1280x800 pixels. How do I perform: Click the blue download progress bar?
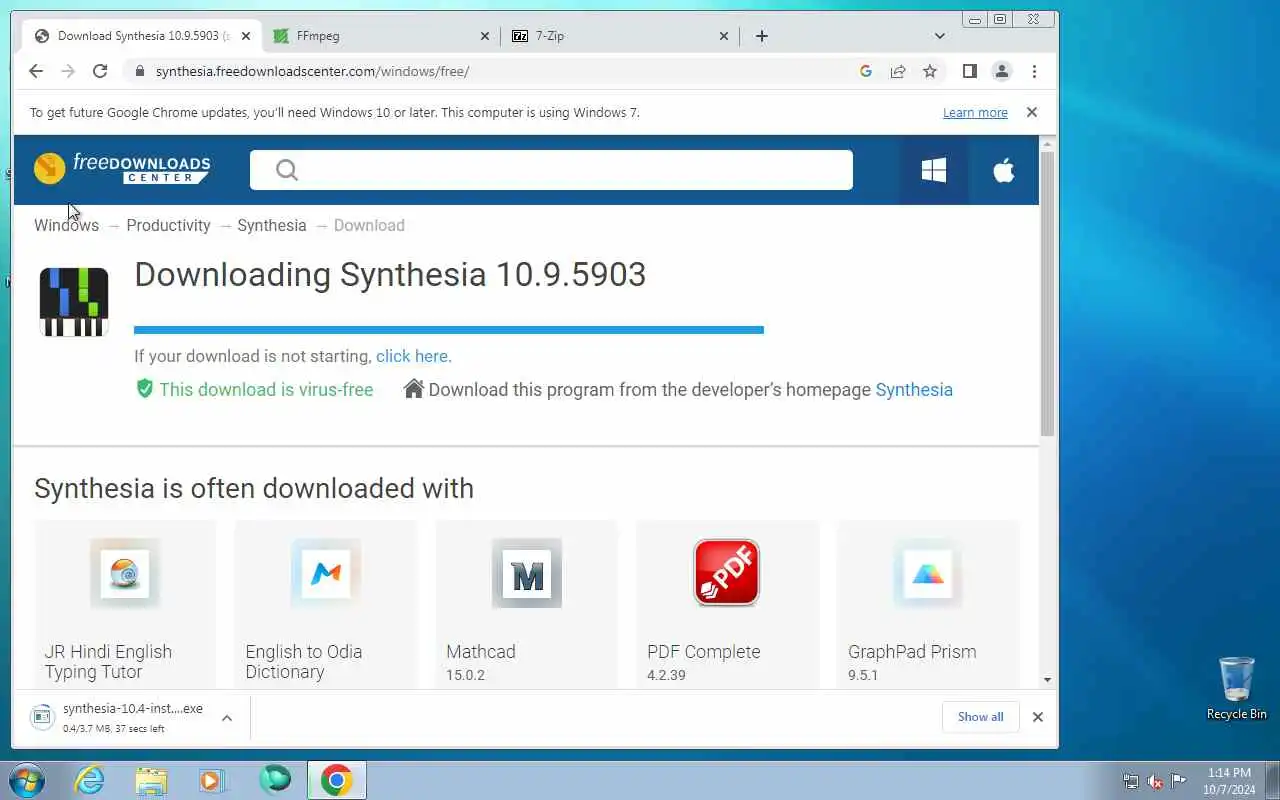449,330
